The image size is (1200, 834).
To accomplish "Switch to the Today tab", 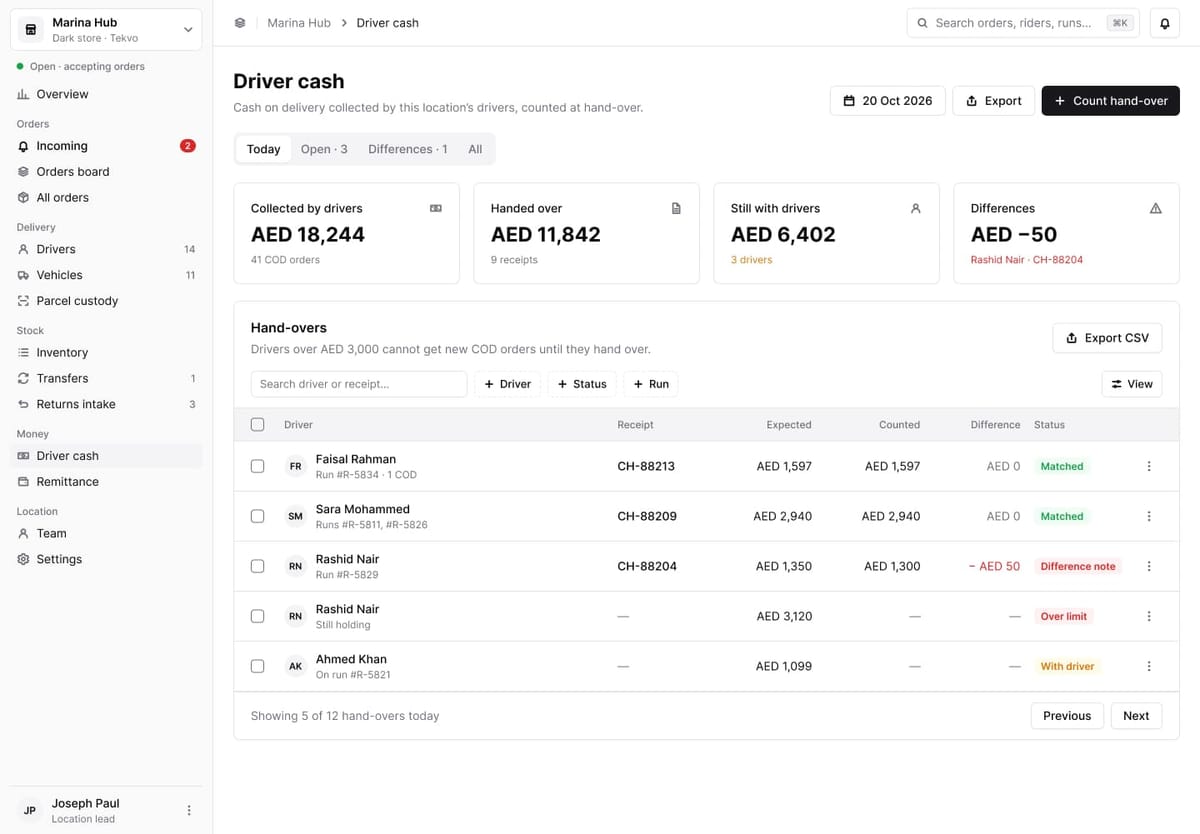I will [x=263, y=149].
